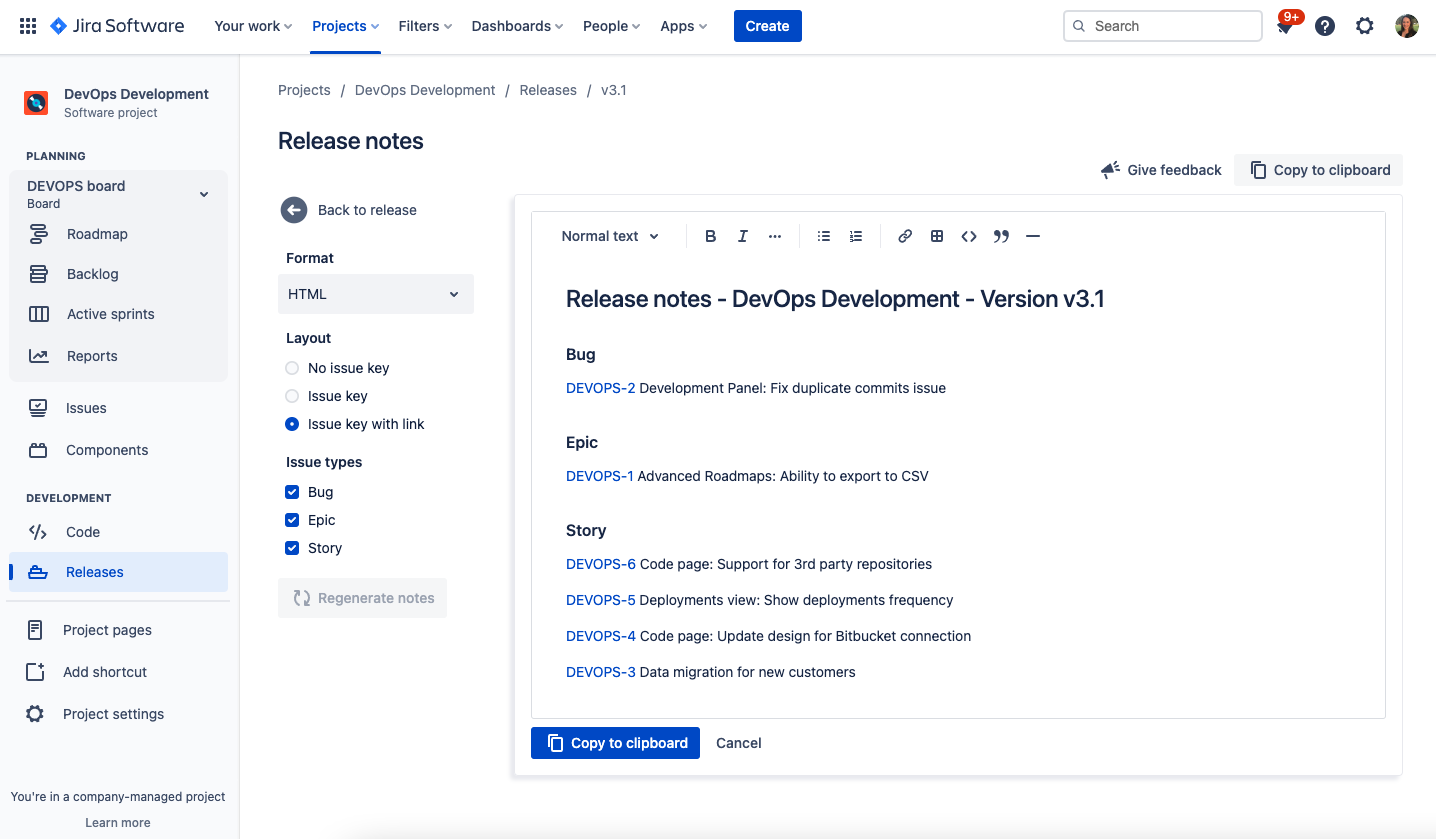1436x839 pixels.
Task: Uncheck the Story issue type
Action: coord(292,548)
